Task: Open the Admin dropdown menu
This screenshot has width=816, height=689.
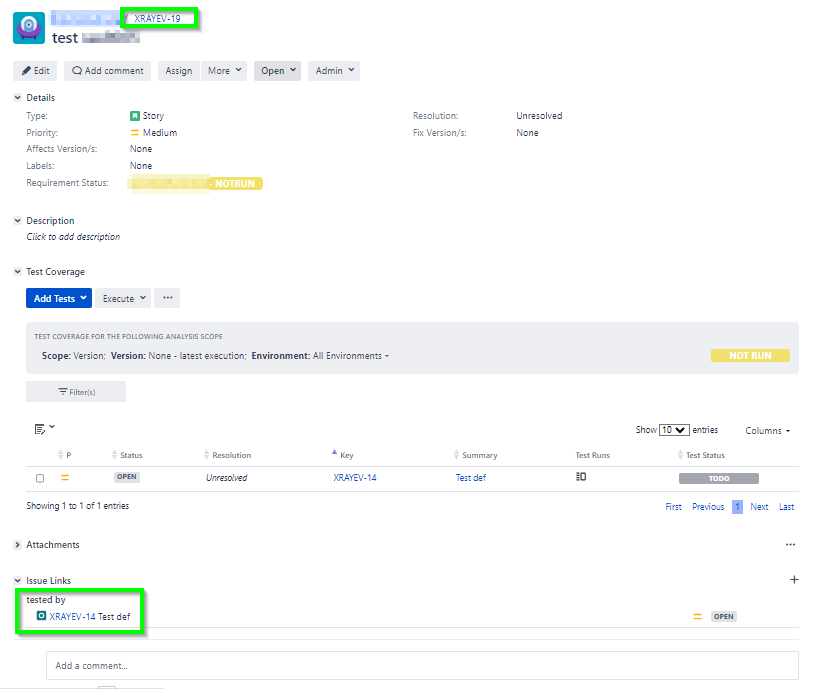Action: click(334, 71)
